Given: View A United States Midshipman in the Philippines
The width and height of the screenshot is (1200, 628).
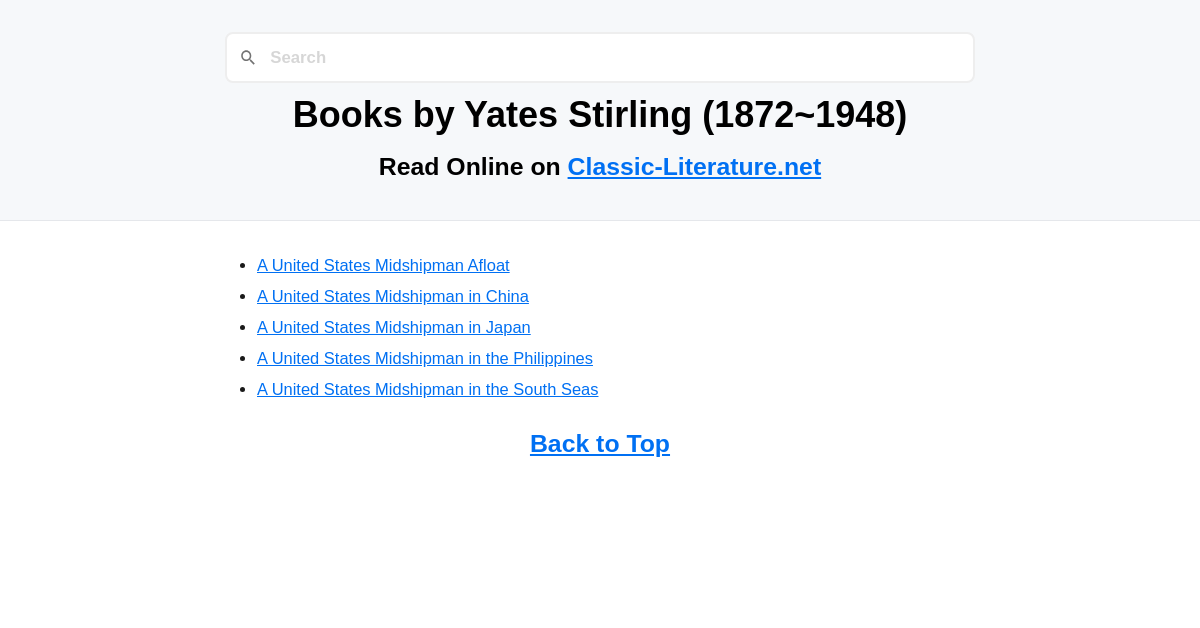Looking at the screenshot, I should coord(425,358).
